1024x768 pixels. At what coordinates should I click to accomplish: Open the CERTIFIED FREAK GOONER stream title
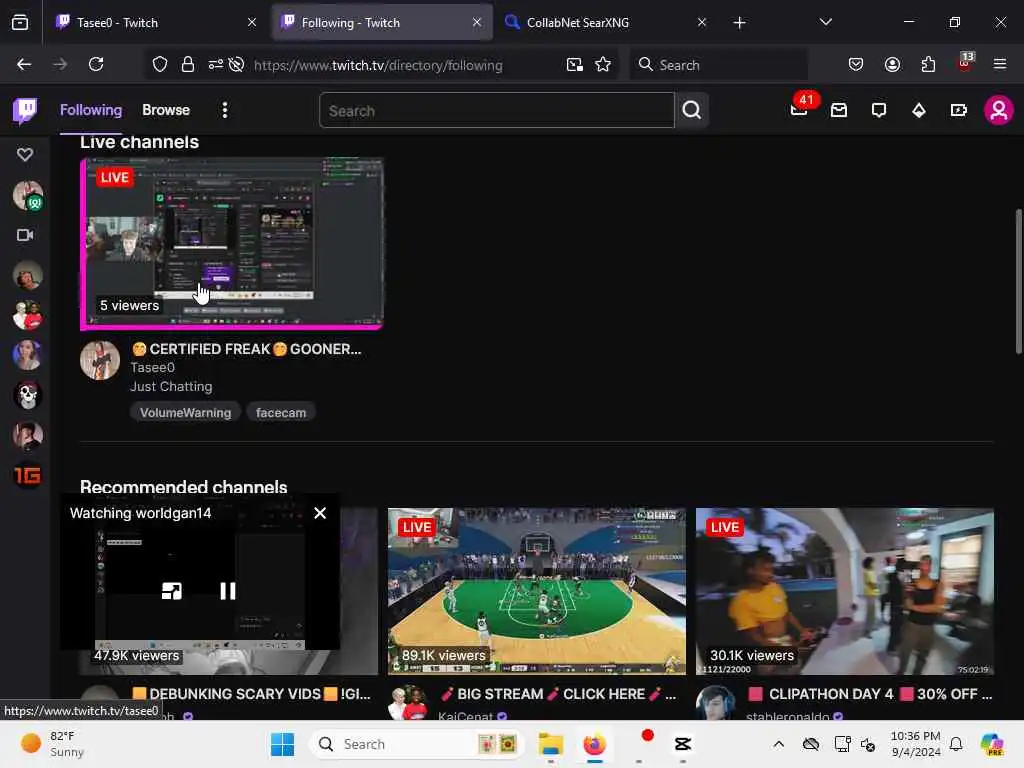[x=246, y=349]
